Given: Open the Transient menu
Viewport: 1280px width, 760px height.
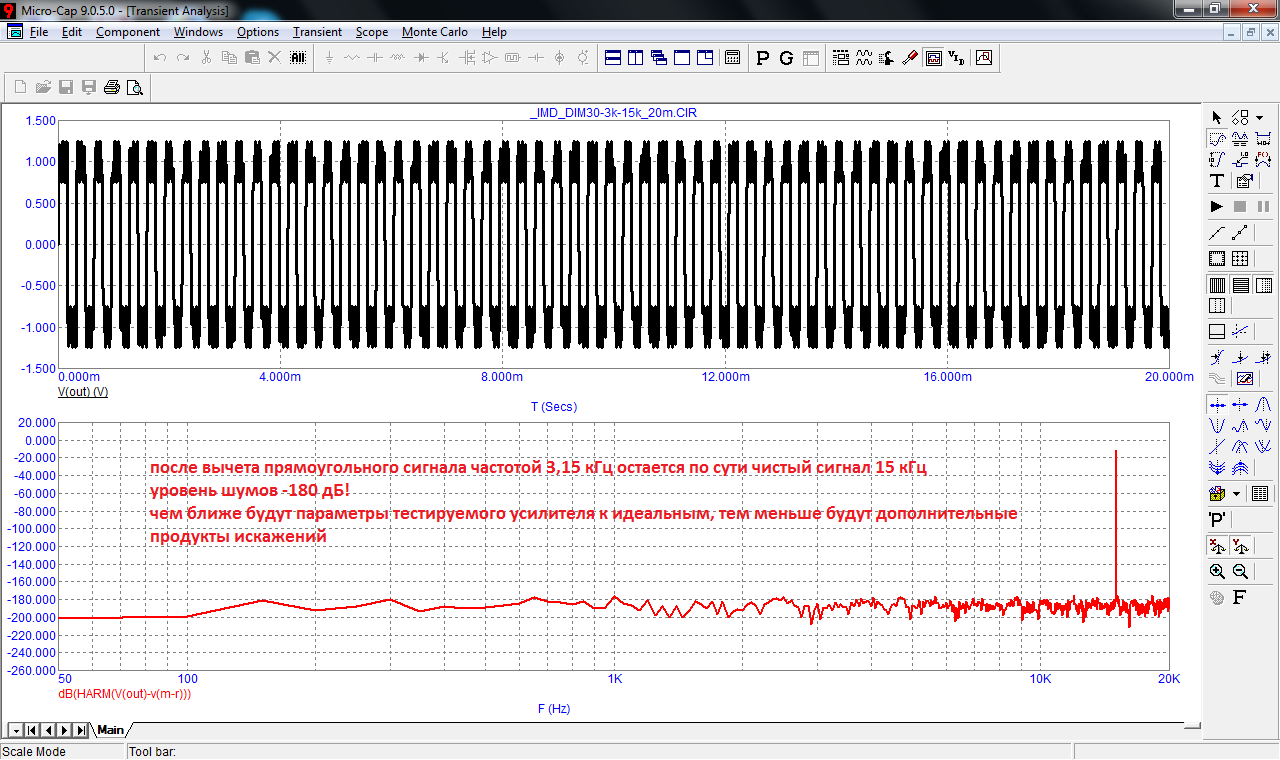Looking at the screenshot, I should tap(317, 32).
